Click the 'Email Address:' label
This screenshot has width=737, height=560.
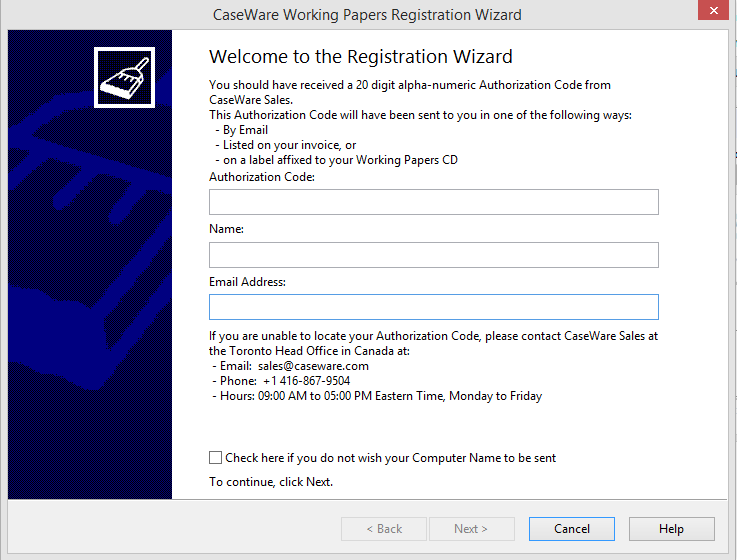247,282
